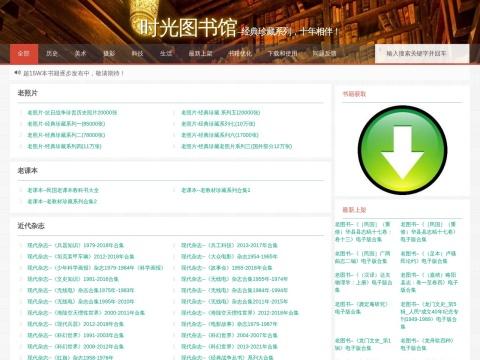Screen dimensions: 480x360
Task: Open the 科技 navigation tab
Action: point(137,53)
